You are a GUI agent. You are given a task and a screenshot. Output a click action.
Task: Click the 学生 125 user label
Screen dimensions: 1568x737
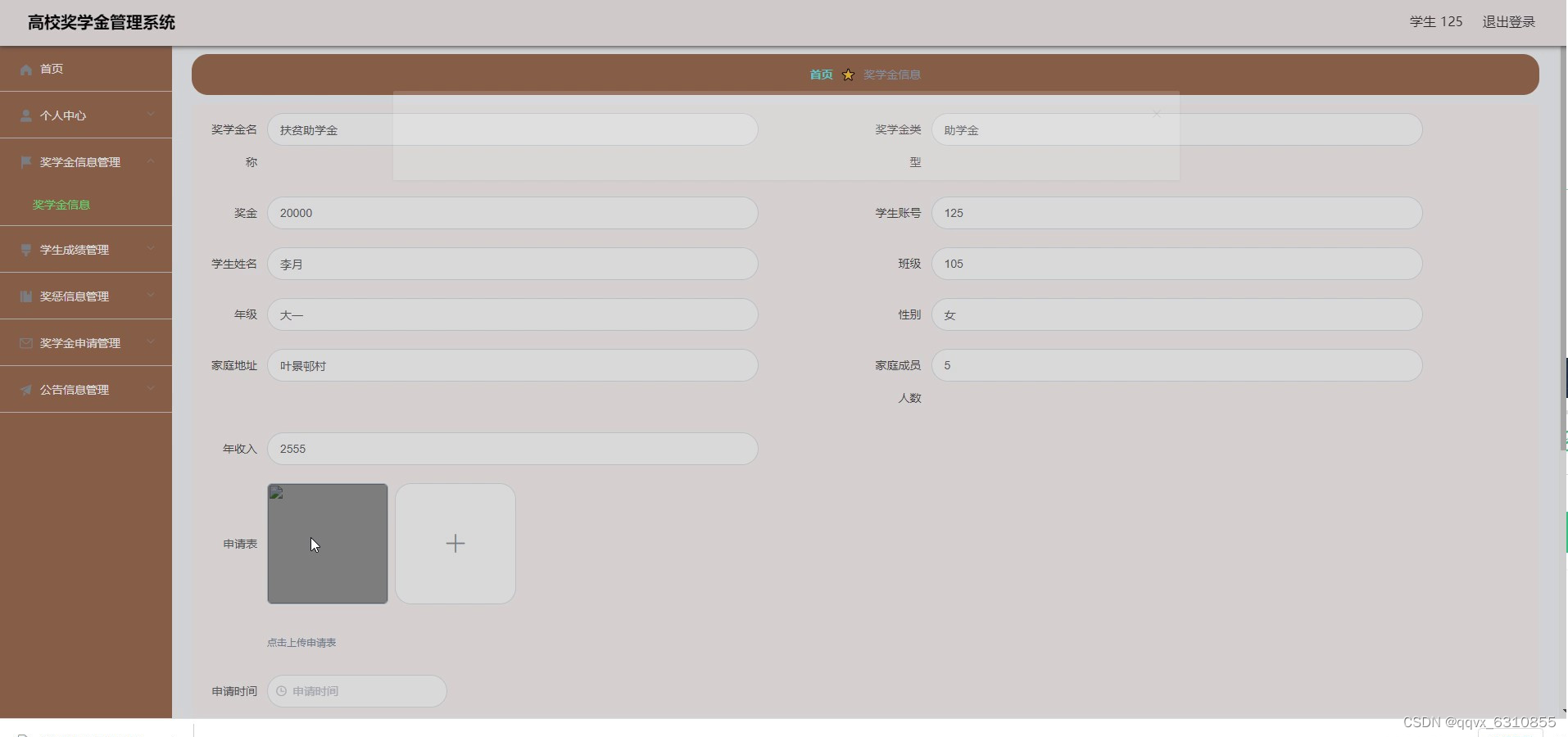[x=1435, y=22]
